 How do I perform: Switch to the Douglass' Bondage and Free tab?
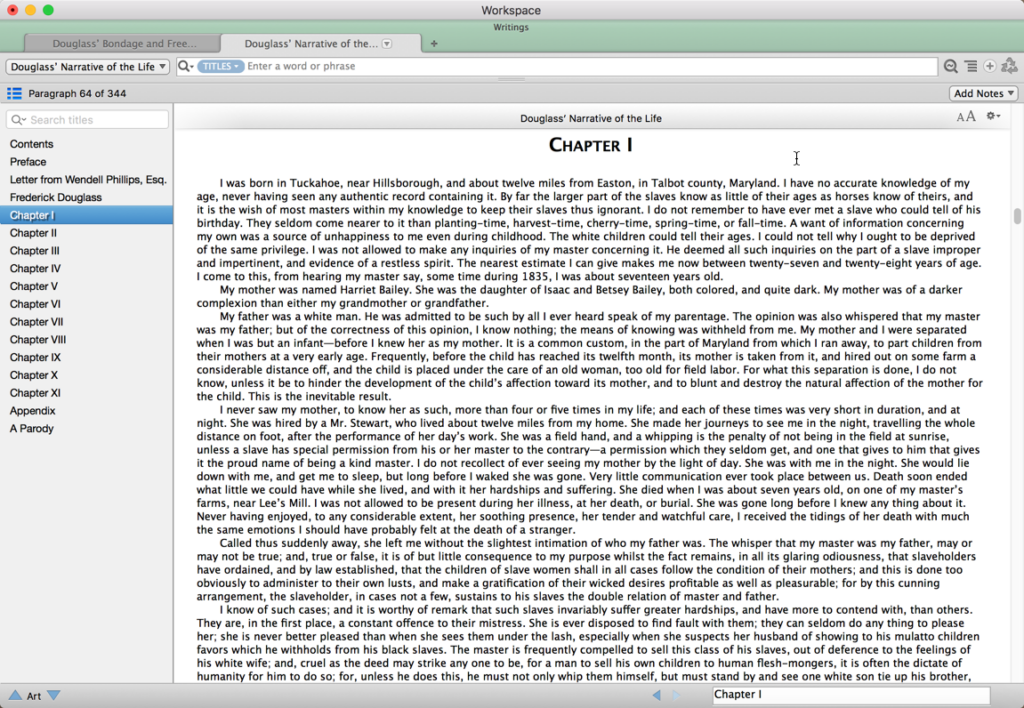[122, 43]
